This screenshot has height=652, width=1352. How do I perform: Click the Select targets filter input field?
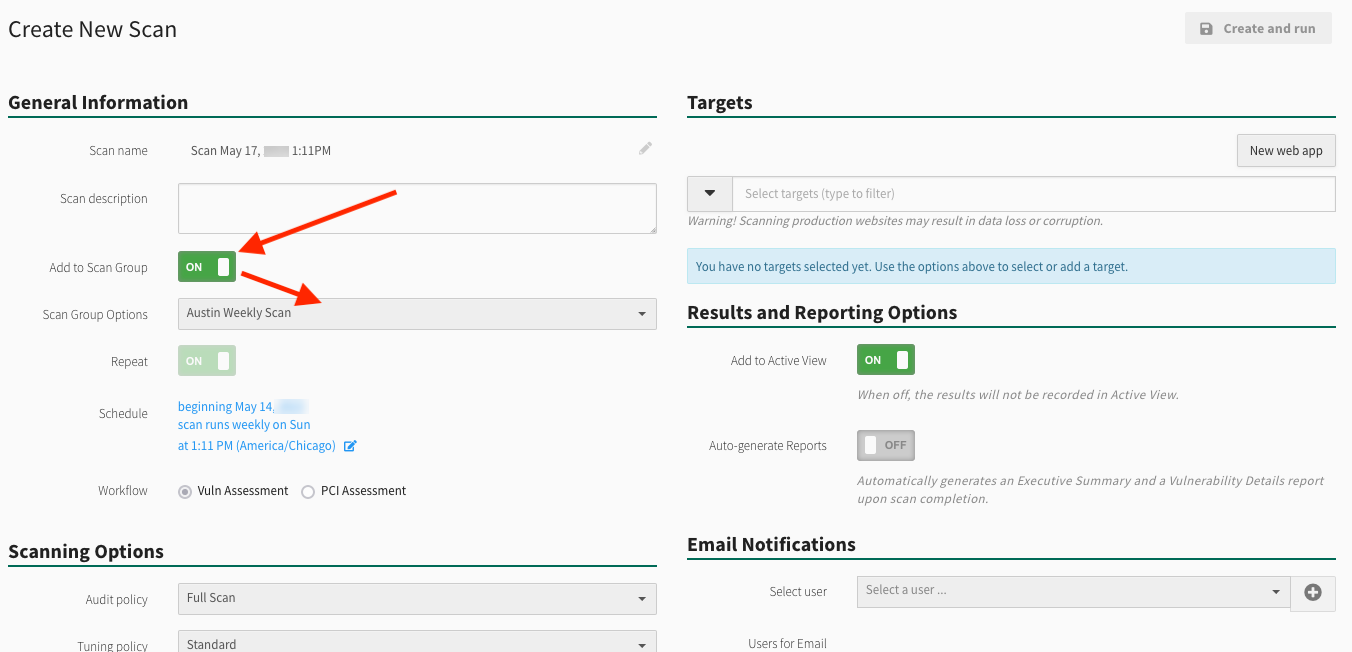click(1032, 194)
